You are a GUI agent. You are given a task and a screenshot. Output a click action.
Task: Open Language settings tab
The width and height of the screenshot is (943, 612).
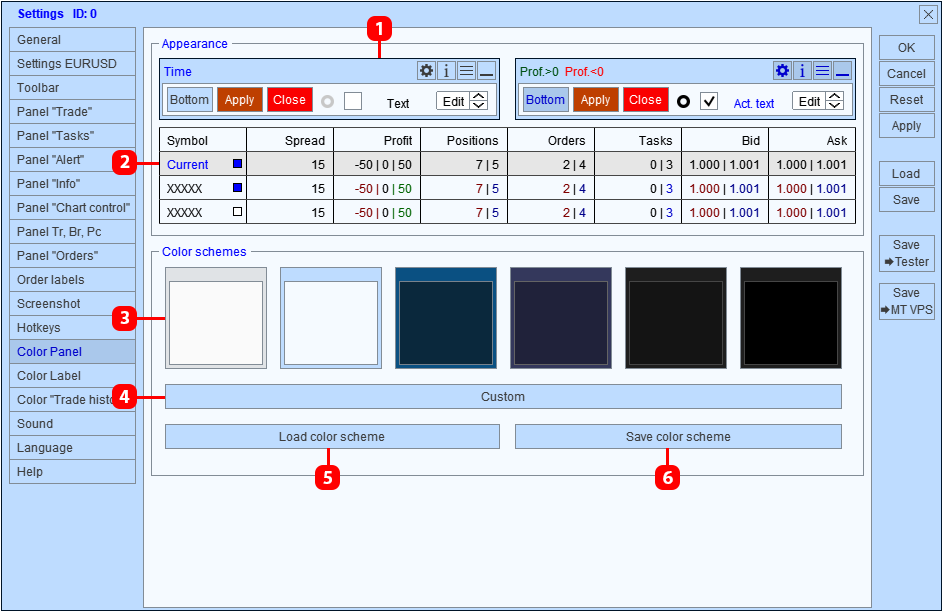pos(72,448)
